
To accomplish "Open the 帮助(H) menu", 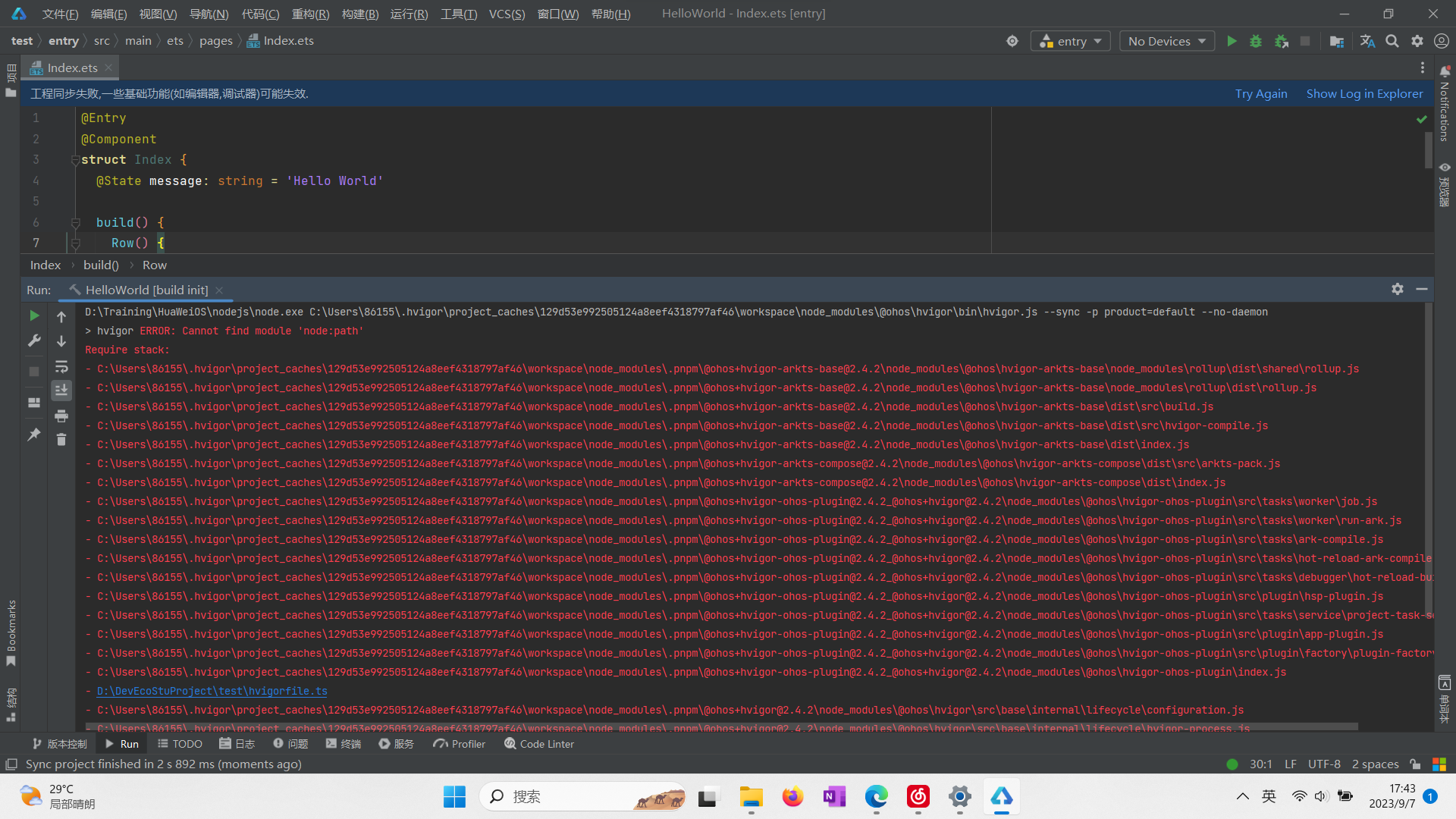I will [x=610, y=14].
